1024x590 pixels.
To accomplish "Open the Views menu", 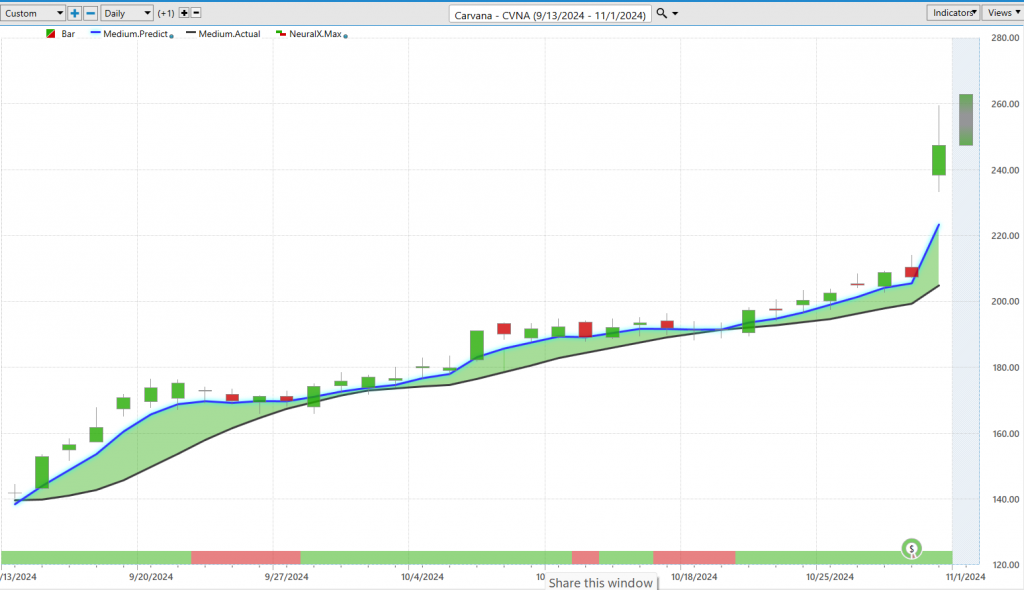I will (1001, 13).
